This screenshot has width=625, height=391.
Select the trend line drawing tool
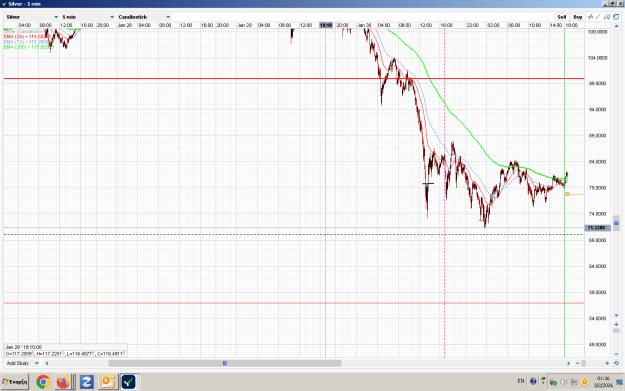click(x=598, y=17)
